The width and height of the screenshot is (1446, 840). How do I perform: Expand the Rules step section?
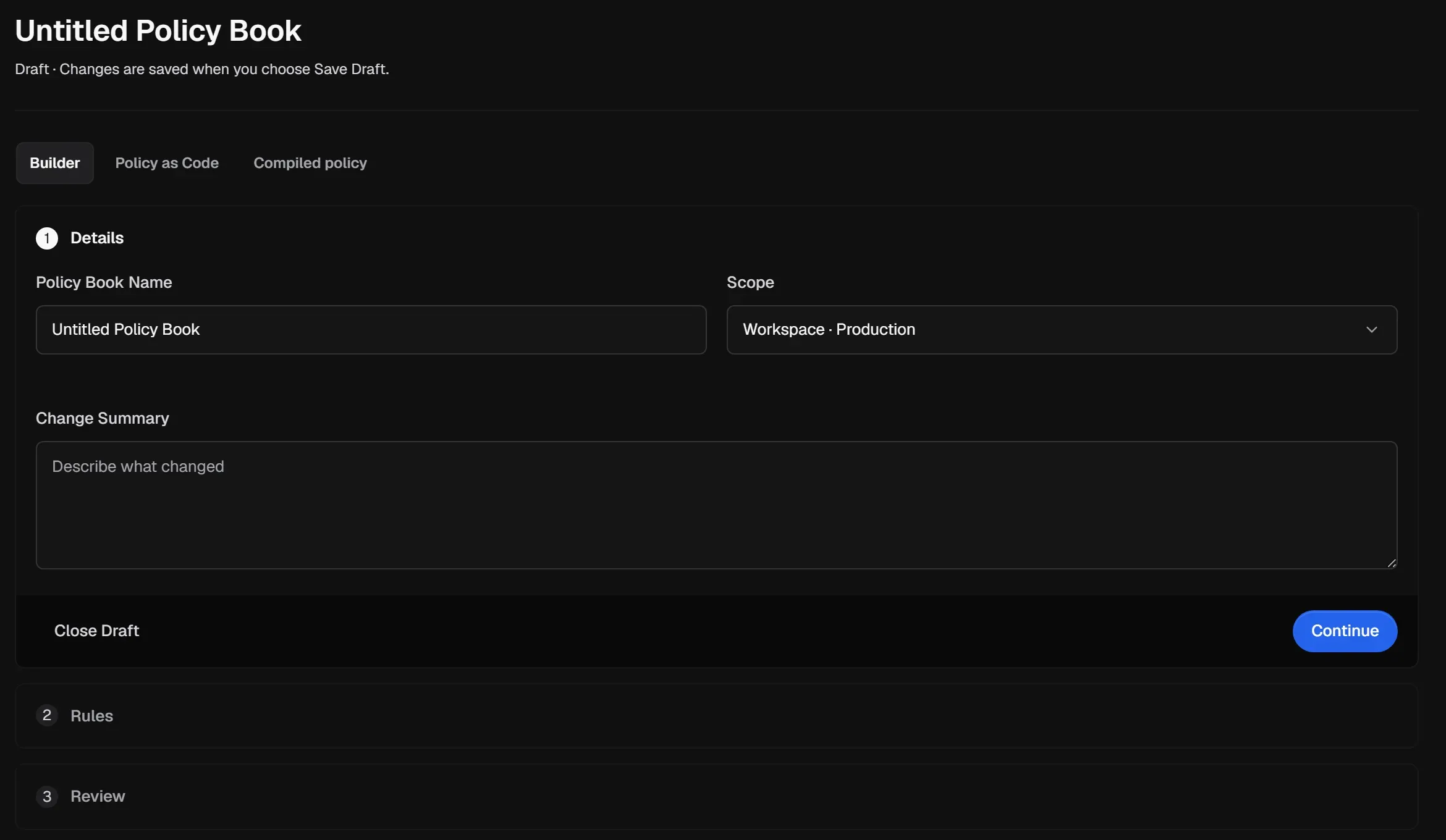pyautogui.click(x=716, y=716)
